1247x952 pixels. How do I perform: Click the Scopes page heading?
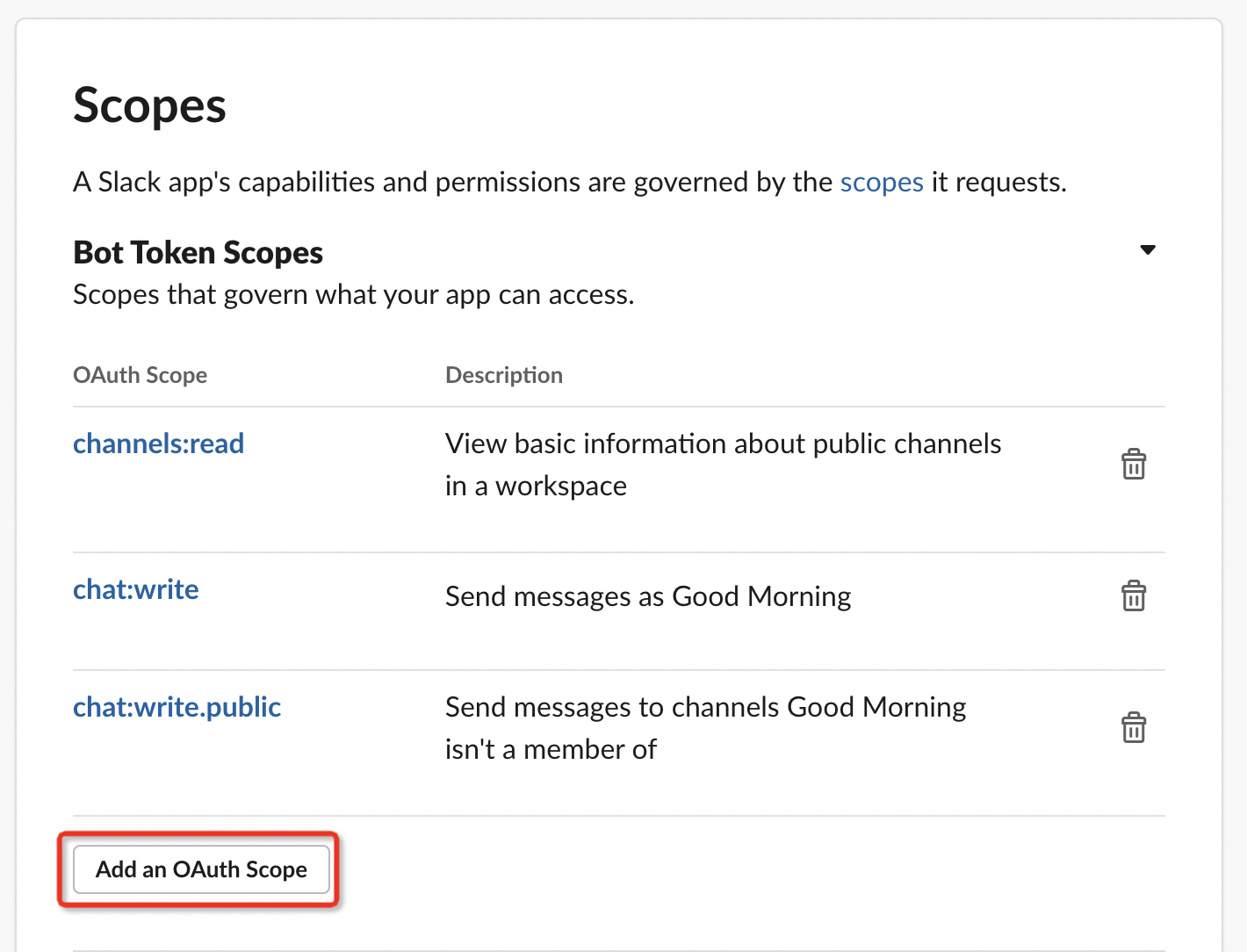point(149,106)
